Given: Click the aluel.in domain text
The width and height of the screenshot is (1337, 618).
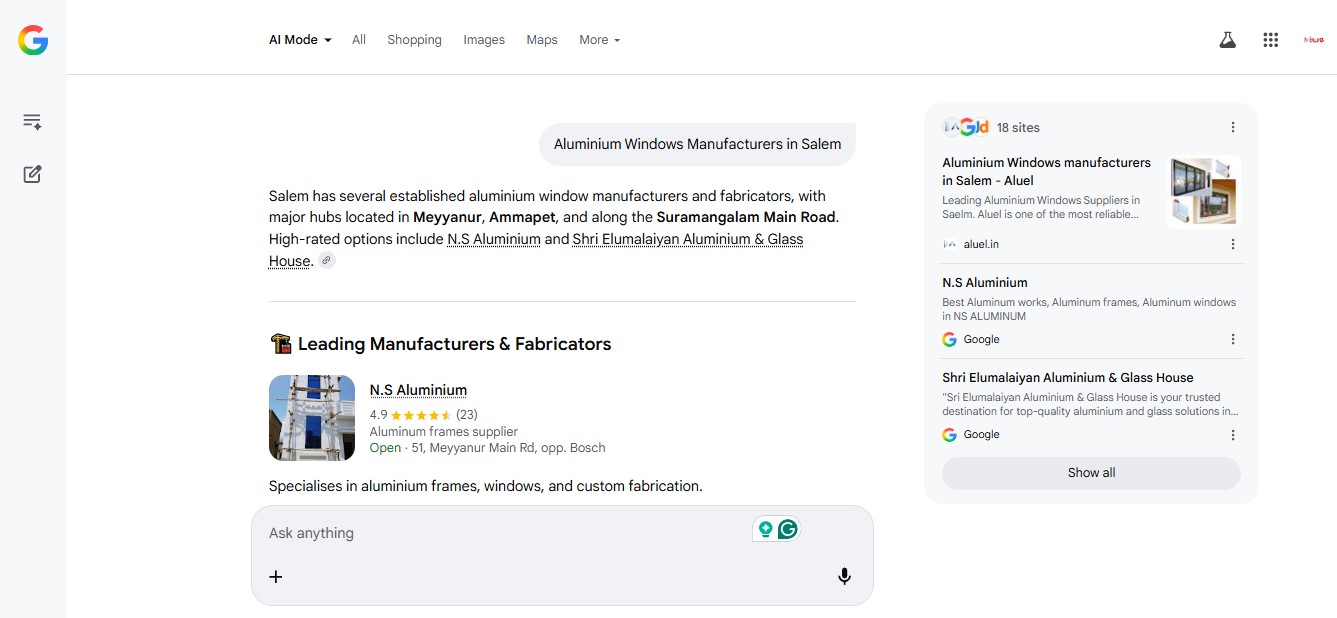Looking at the screenshot, I should coord(981,244).
